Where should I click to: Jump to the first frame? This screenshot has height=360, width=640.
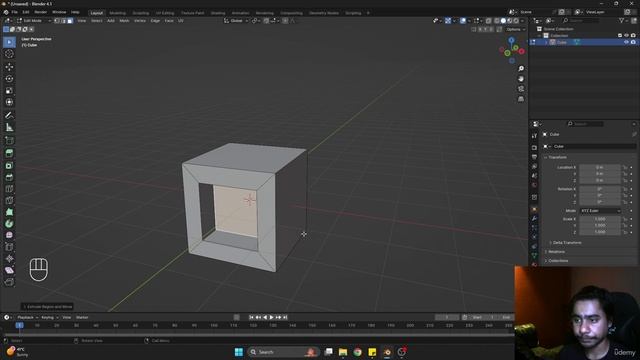coord(251,317)
